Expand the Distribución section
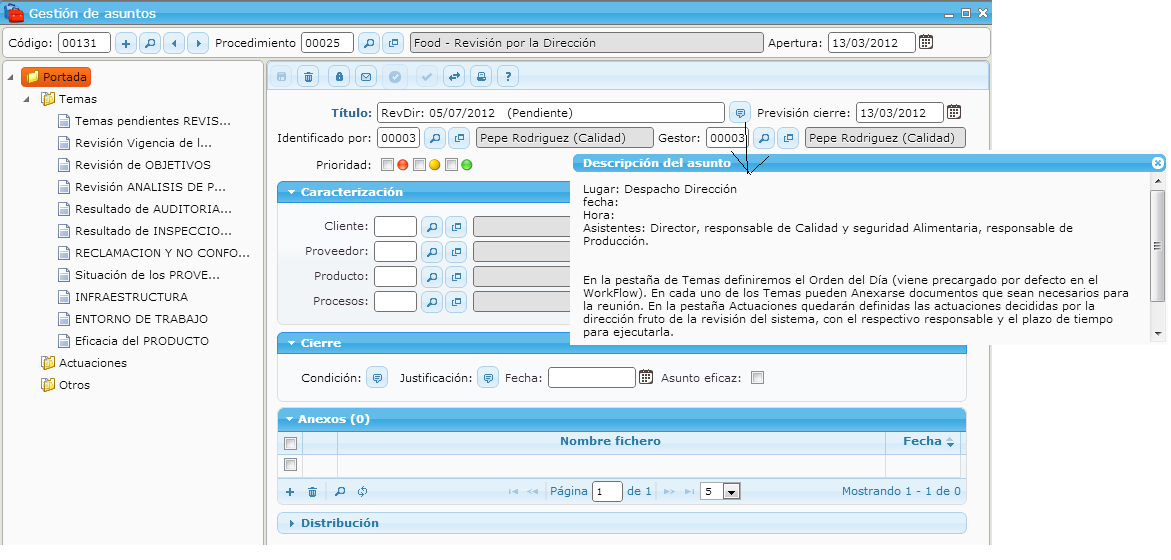 291,523
